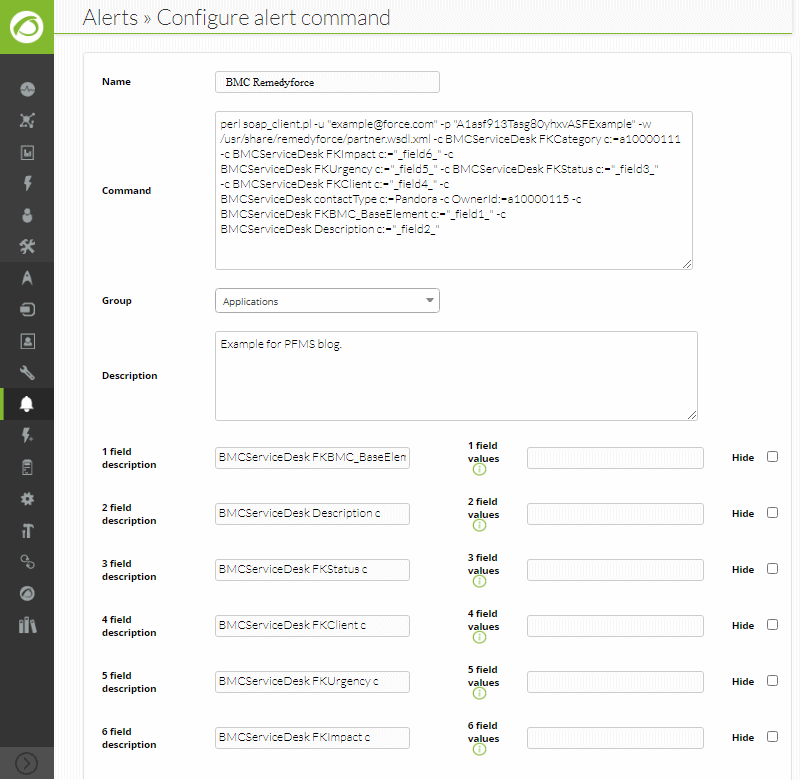The image size is (800, 780).
Task: Open the books library icon in sidebar
Action: click(27, 625)
